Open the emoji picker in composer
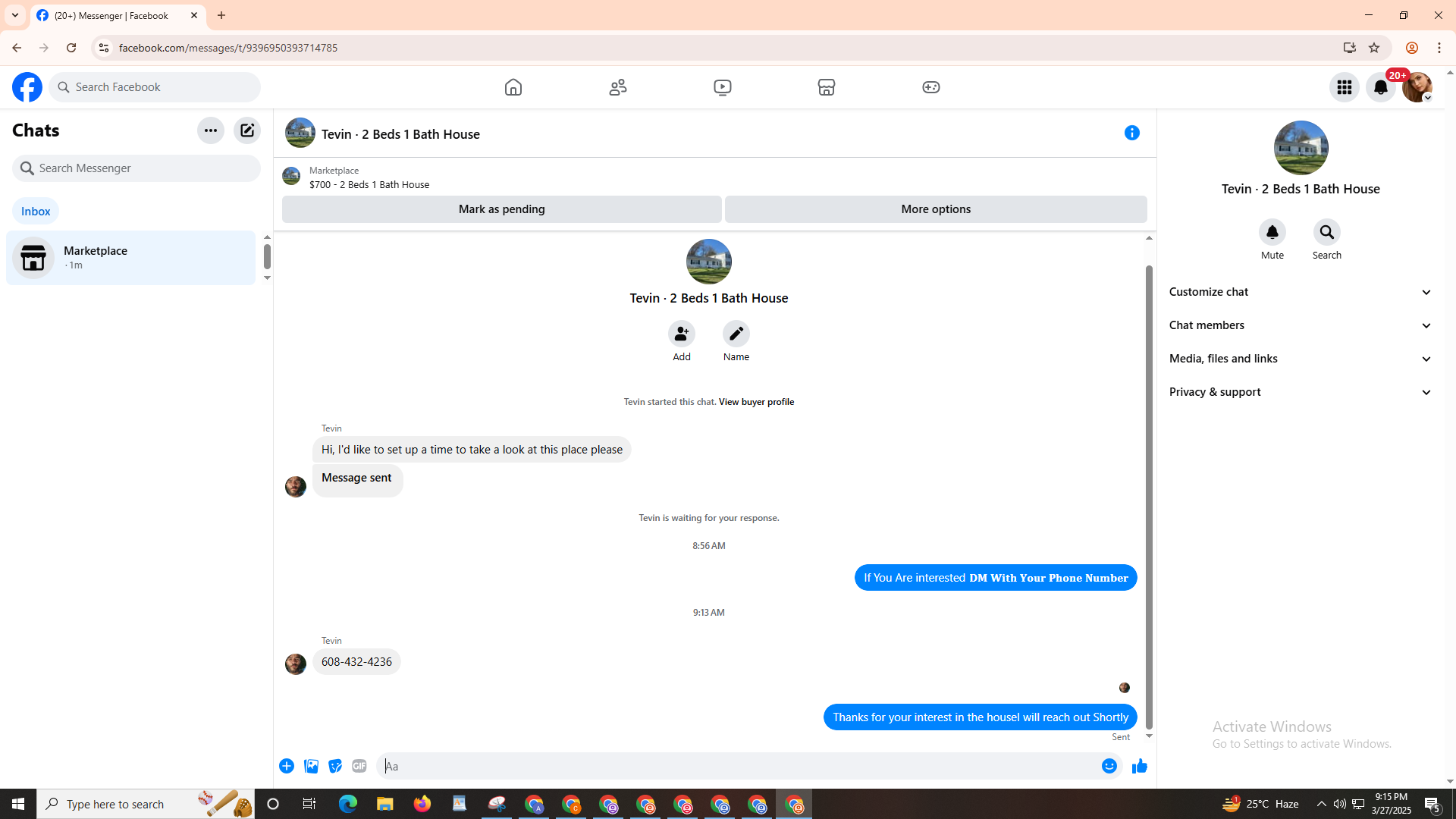The height and width of the screenshot is (819, 1456). (x=1109, y=767)
